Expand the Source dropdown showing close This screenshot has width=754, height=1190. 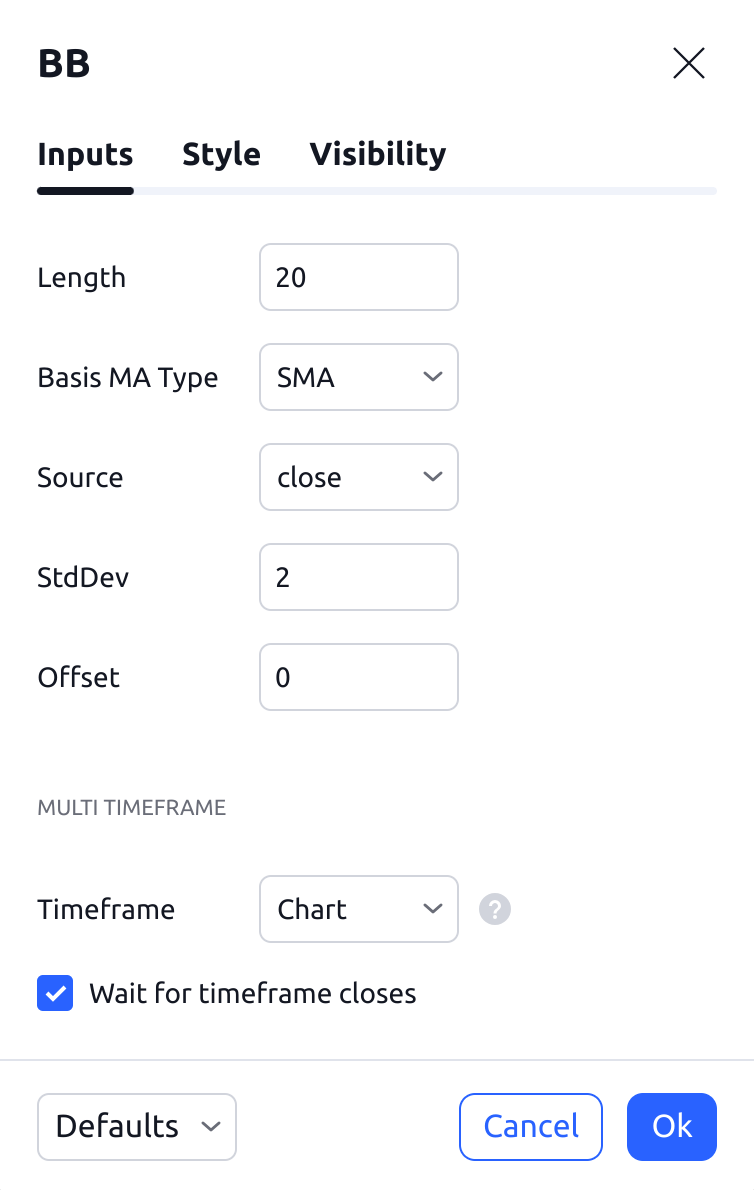click(358, 477)
